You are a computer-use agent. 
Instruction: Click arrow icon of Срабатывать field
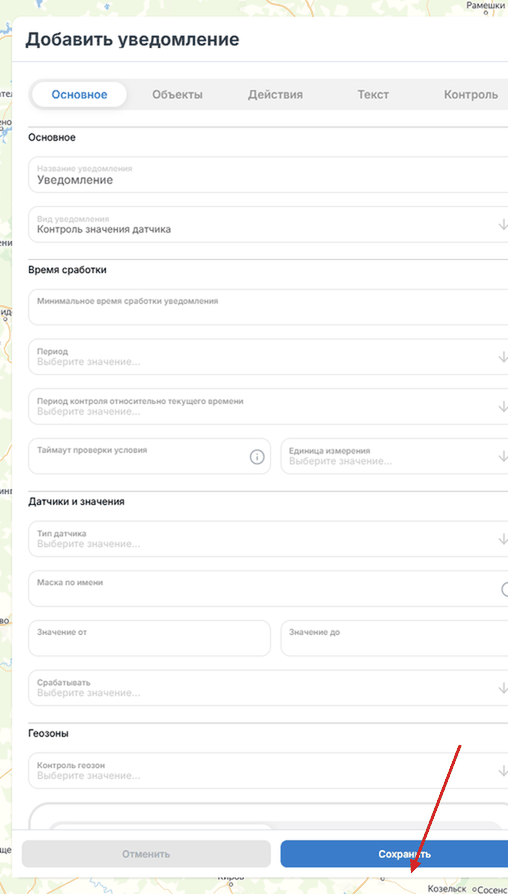(502, 688)
